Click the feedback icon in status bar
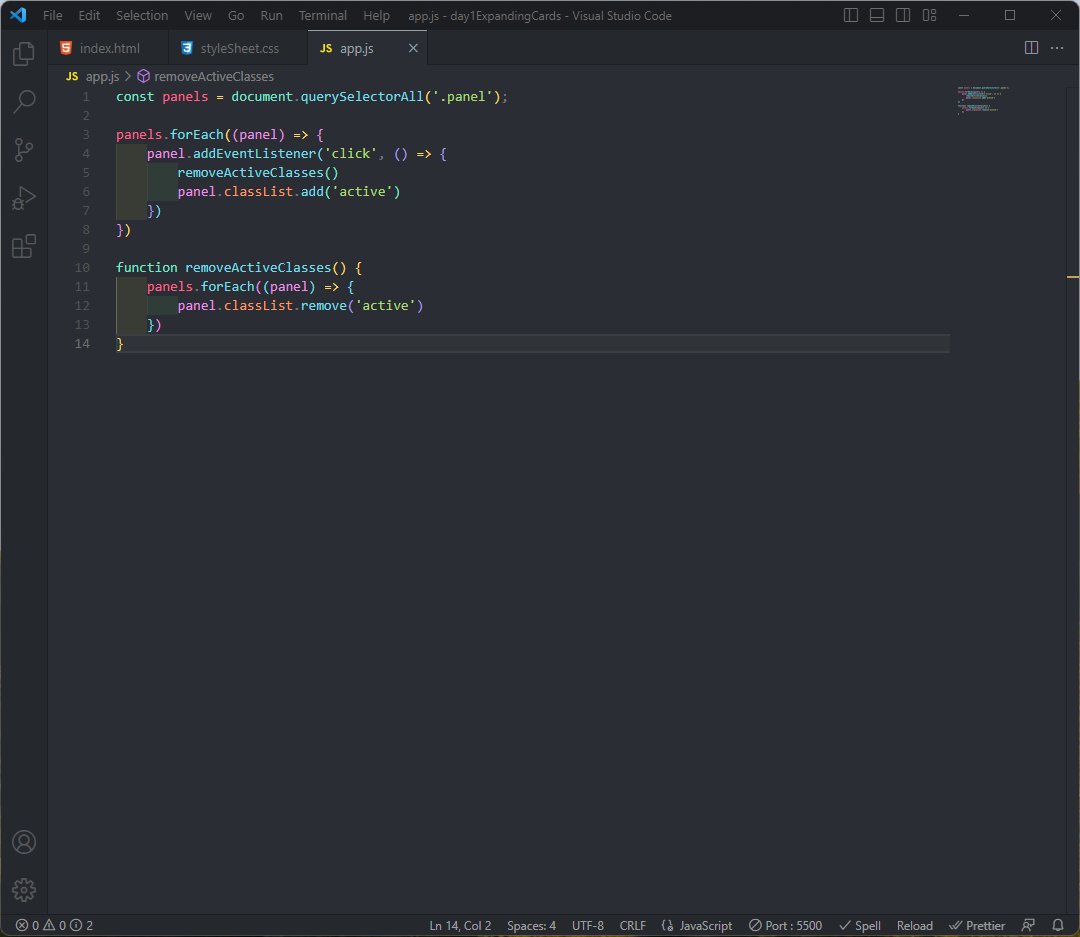 point(1028,925)
